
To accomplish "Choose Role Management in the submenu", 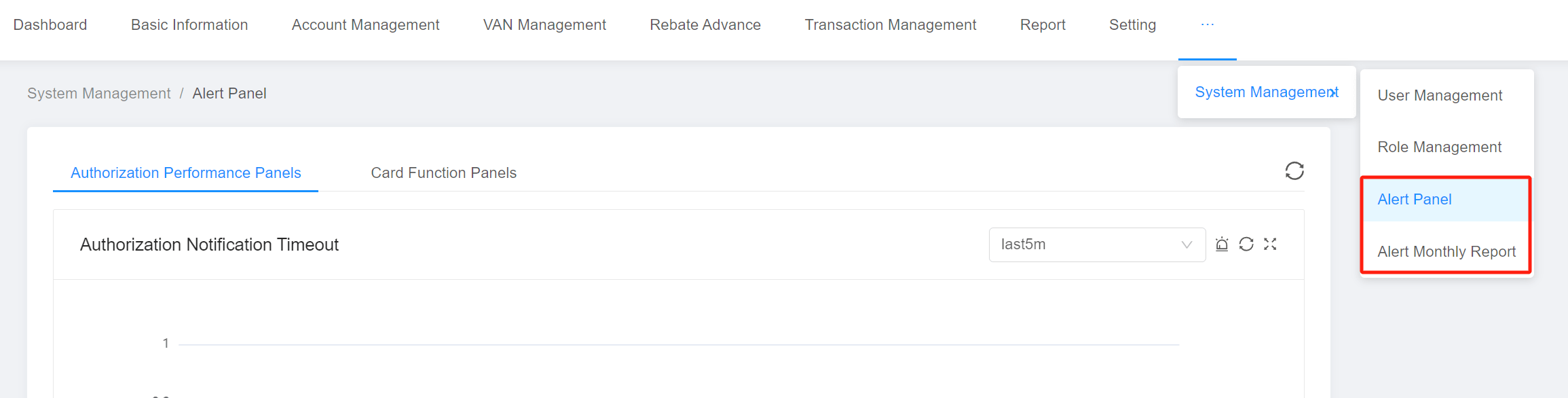I will coord(1439,147).
